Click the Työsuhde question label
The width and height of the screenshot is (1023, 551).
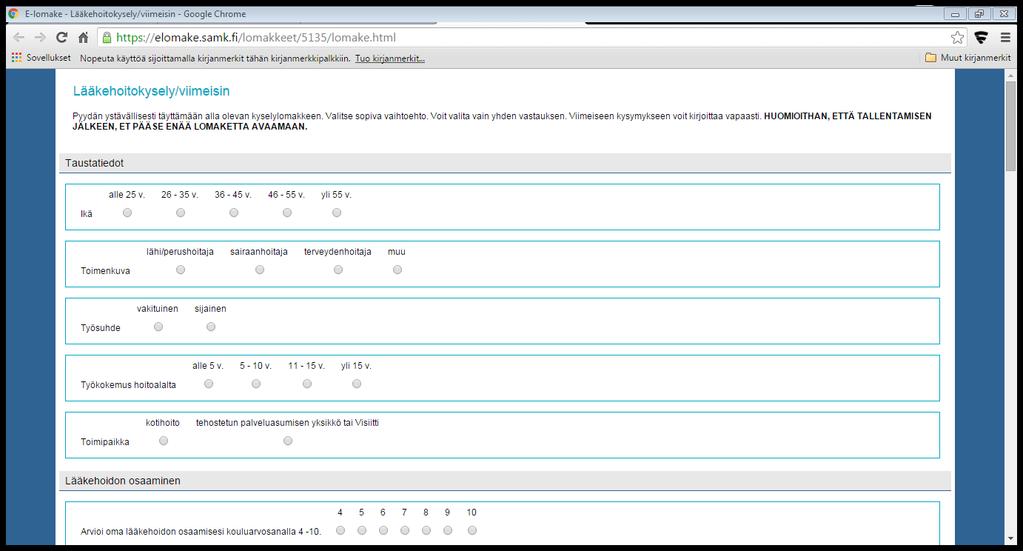tap(100, 328)
